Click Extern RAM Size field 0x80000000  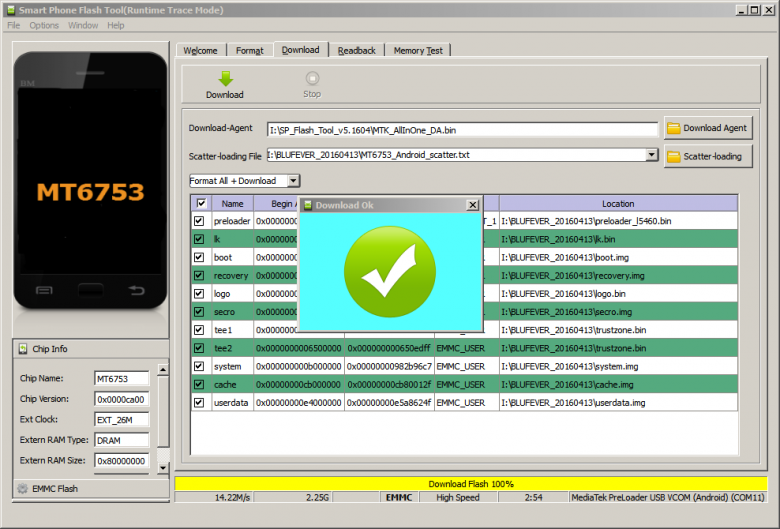click(x=121, y=461)
